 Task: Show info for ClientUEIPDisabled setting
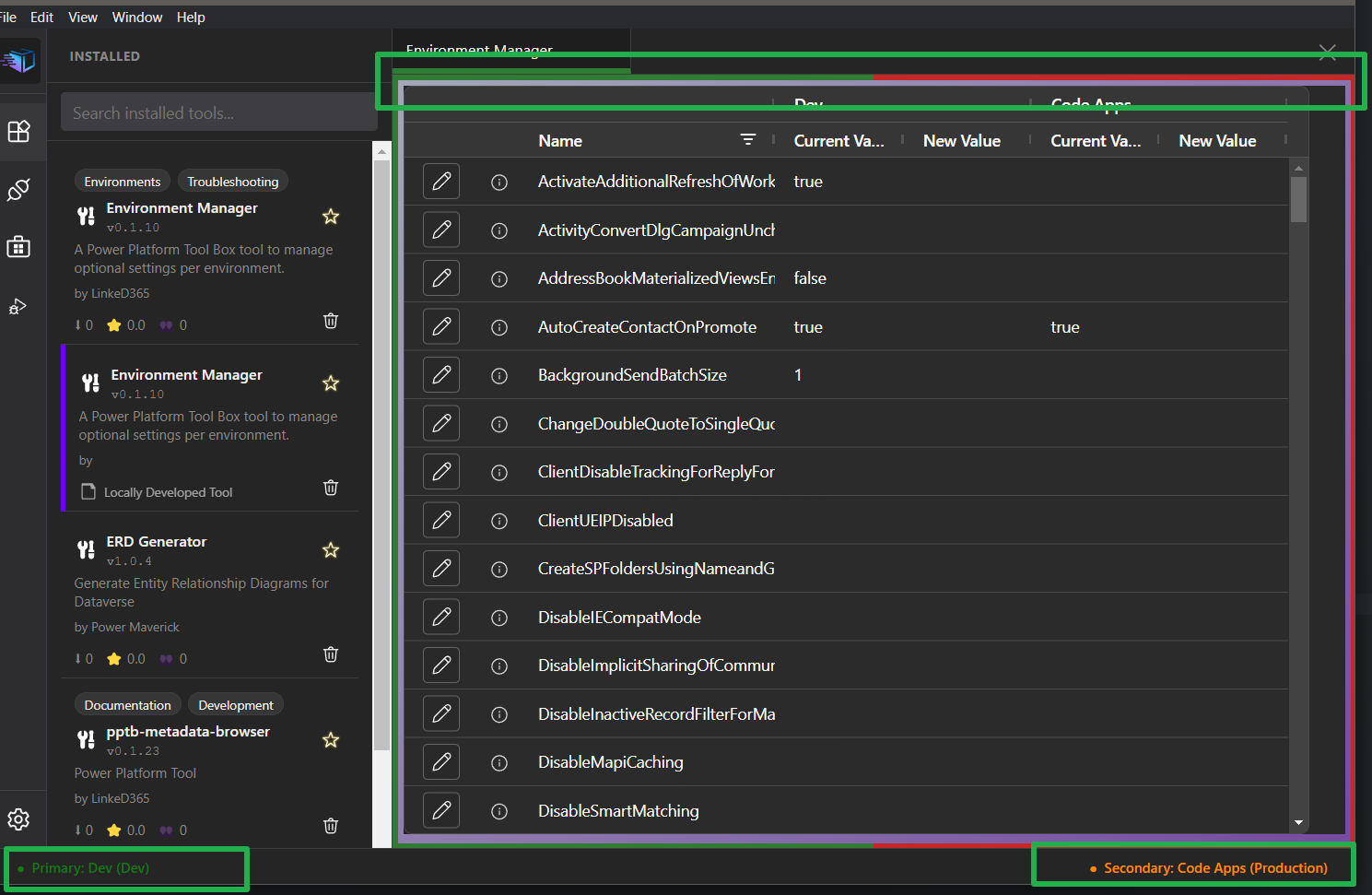pyautogui.click(x=499, y=521)
